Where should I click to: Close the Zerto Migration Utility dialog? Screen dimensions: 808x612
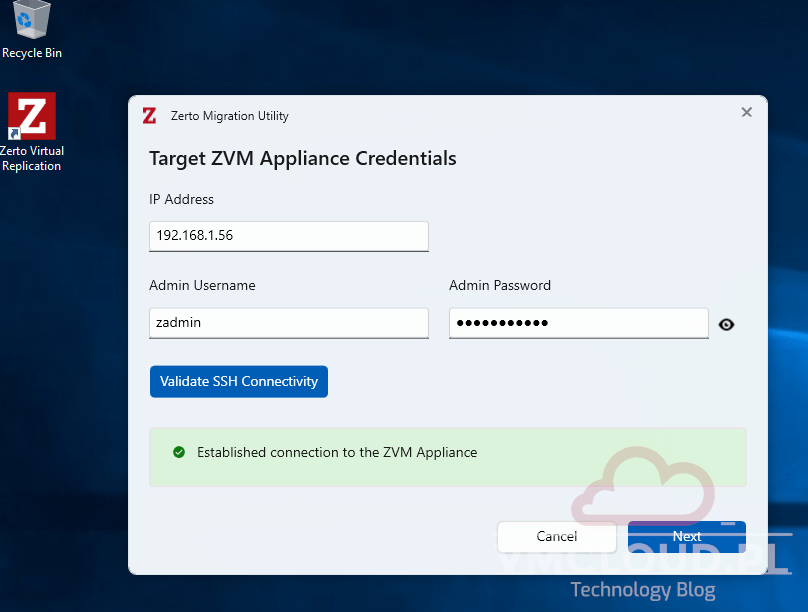pyautogui.click(x=746, y=113)
